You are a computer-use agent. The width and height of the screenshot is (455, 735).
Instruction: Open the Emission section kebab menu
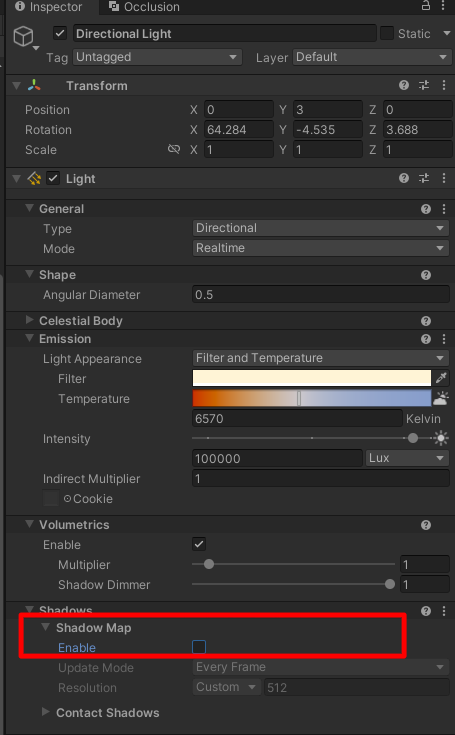(x=444, y=338)
